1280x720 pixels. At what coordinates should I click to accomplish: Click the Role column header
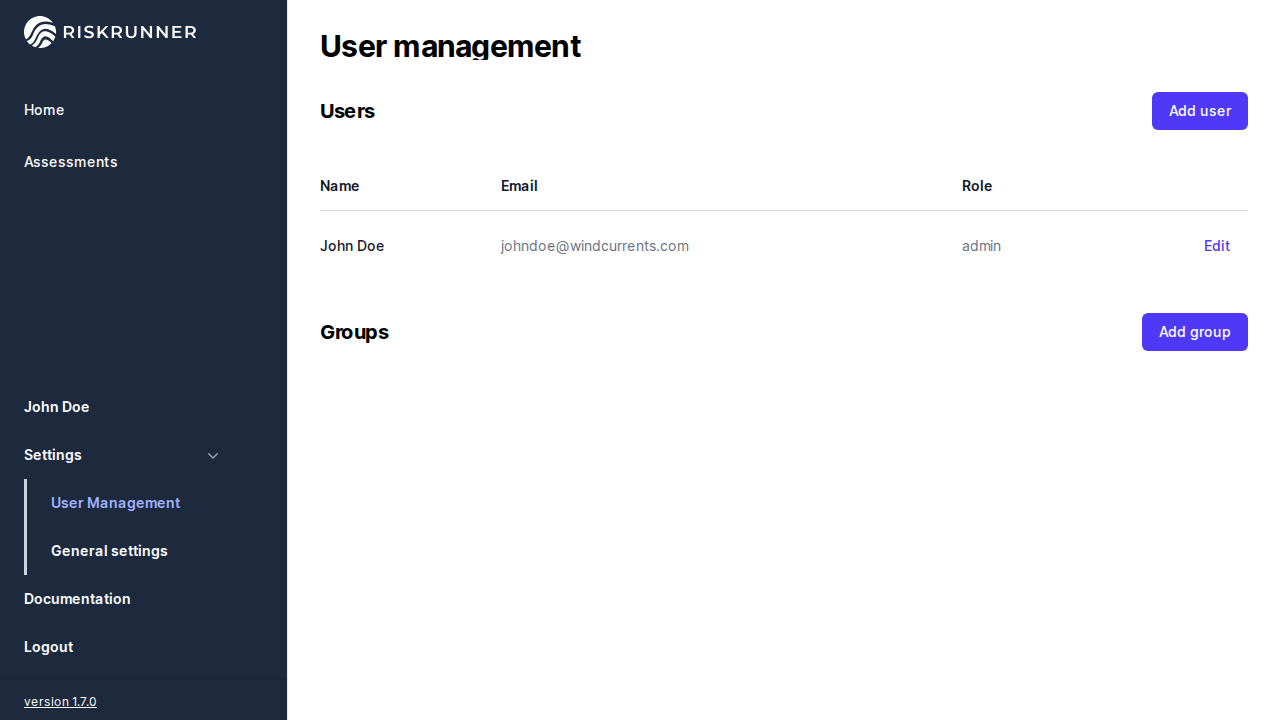977,186
